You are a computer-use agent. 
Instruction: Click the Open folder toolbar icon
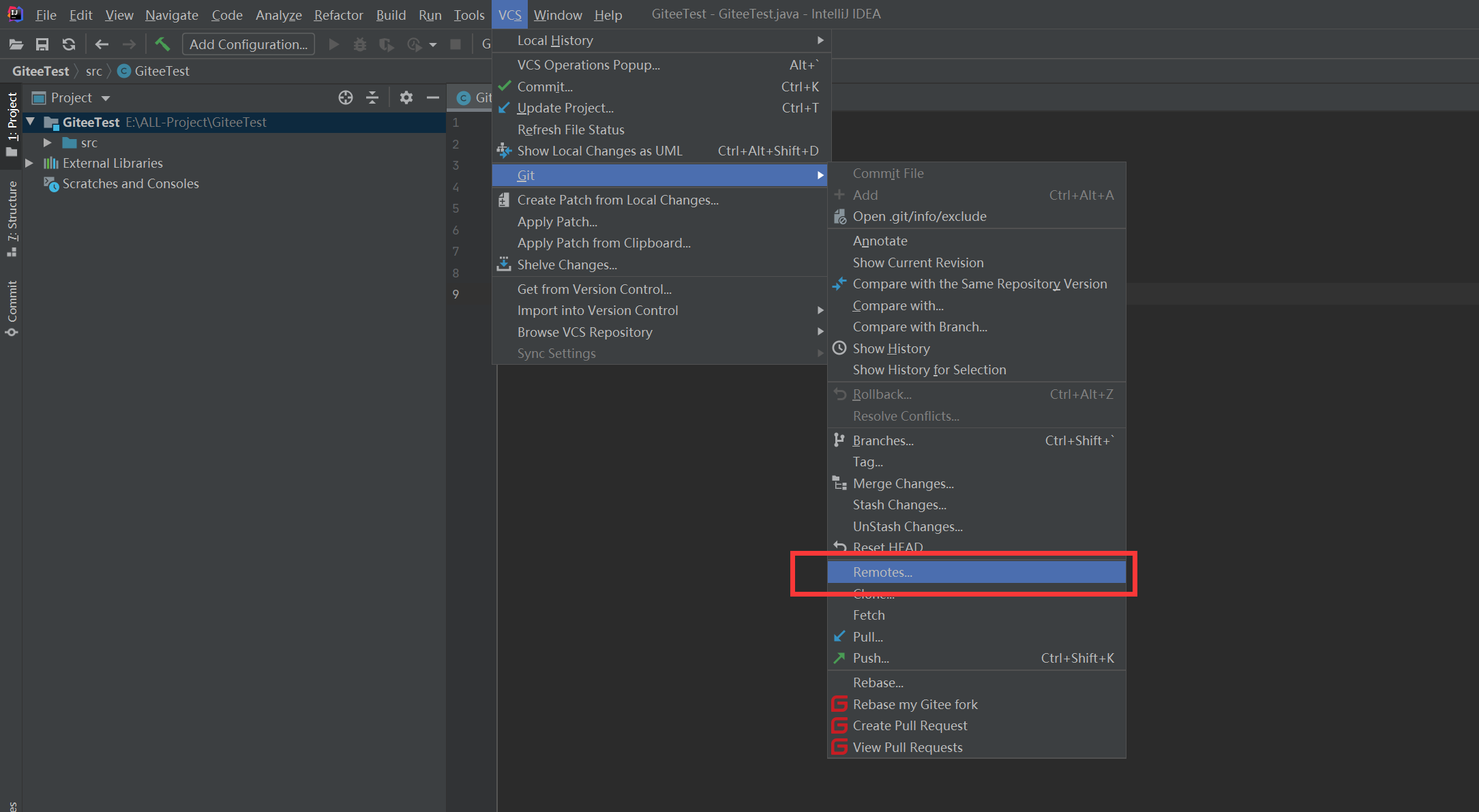(16, 44)
